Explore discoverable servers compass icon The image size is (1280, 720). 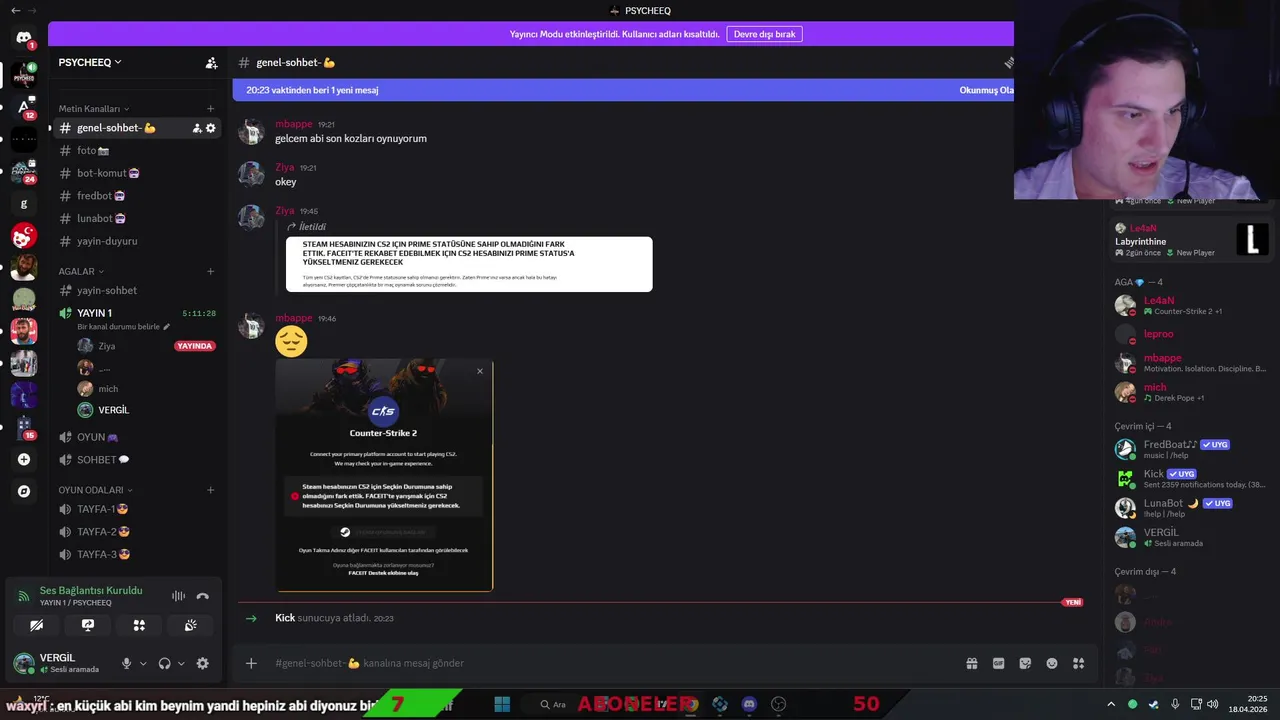(24, 491)
